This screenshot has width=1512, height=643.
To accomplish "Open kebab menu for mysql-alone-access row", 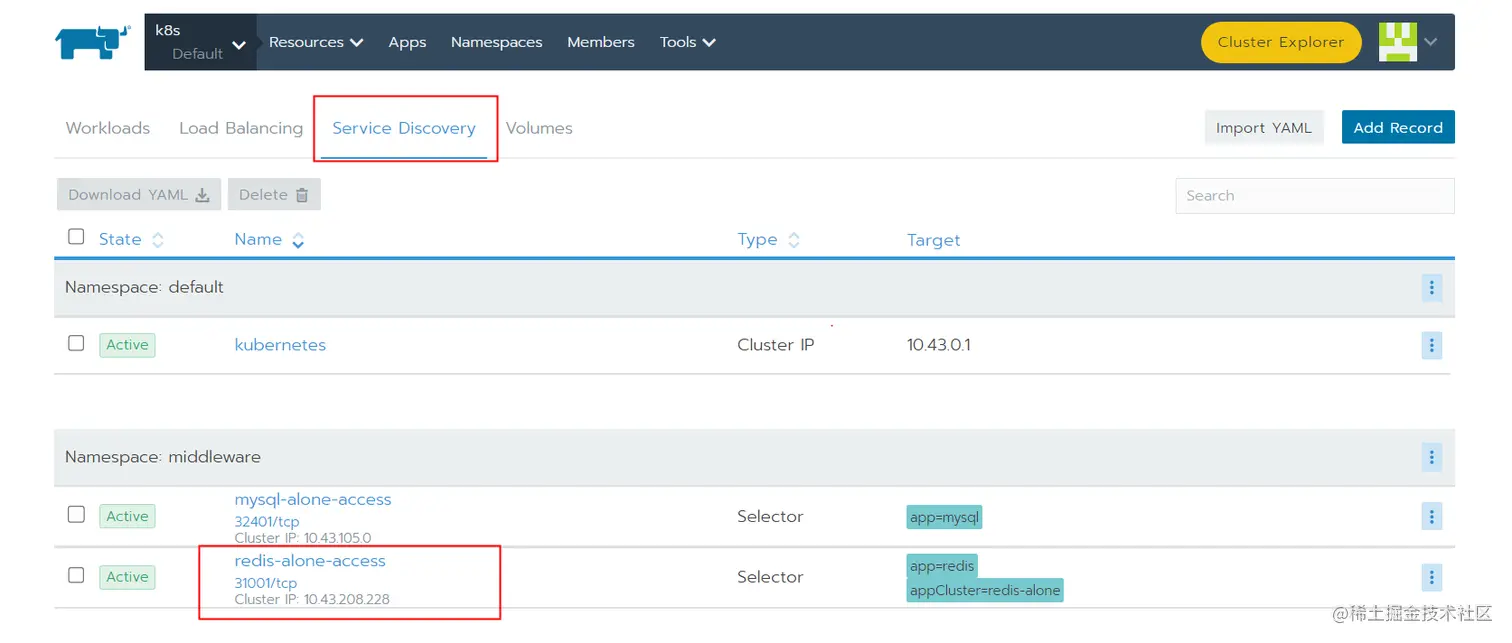I will click(x=1431, y=517).
